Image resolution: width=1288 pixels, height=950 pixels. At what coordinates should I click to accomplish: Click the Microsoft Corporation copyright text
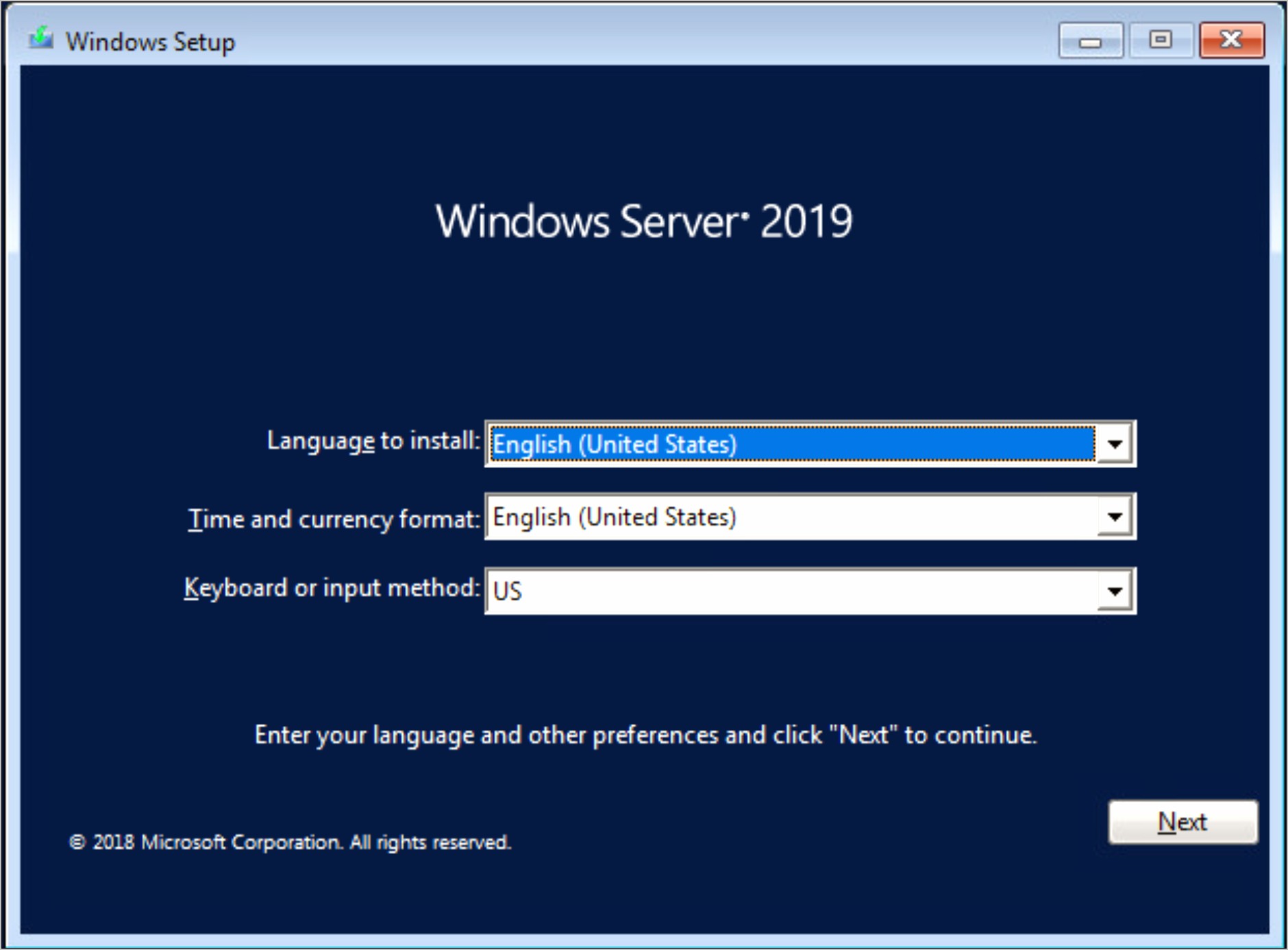point(290,842)
